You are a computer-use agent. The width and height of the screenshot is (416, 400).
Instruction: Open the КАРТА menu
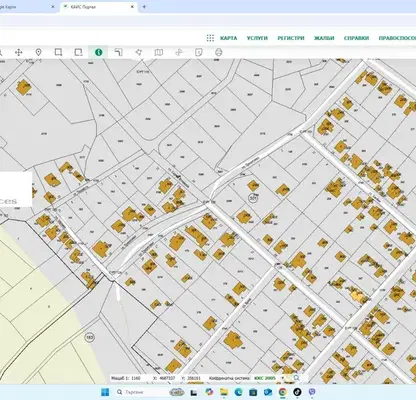[229, 38]
